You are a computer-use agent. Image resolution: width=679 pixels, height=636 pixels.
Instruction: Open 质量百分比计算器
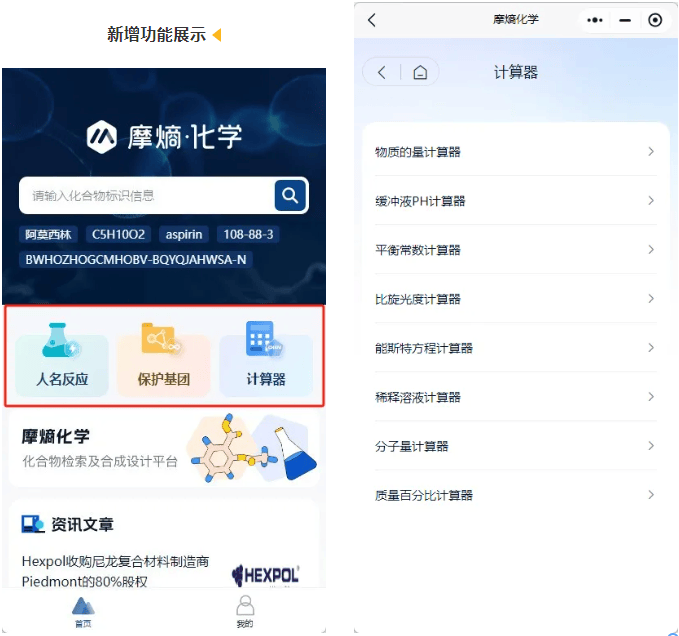tap(515, 495)
